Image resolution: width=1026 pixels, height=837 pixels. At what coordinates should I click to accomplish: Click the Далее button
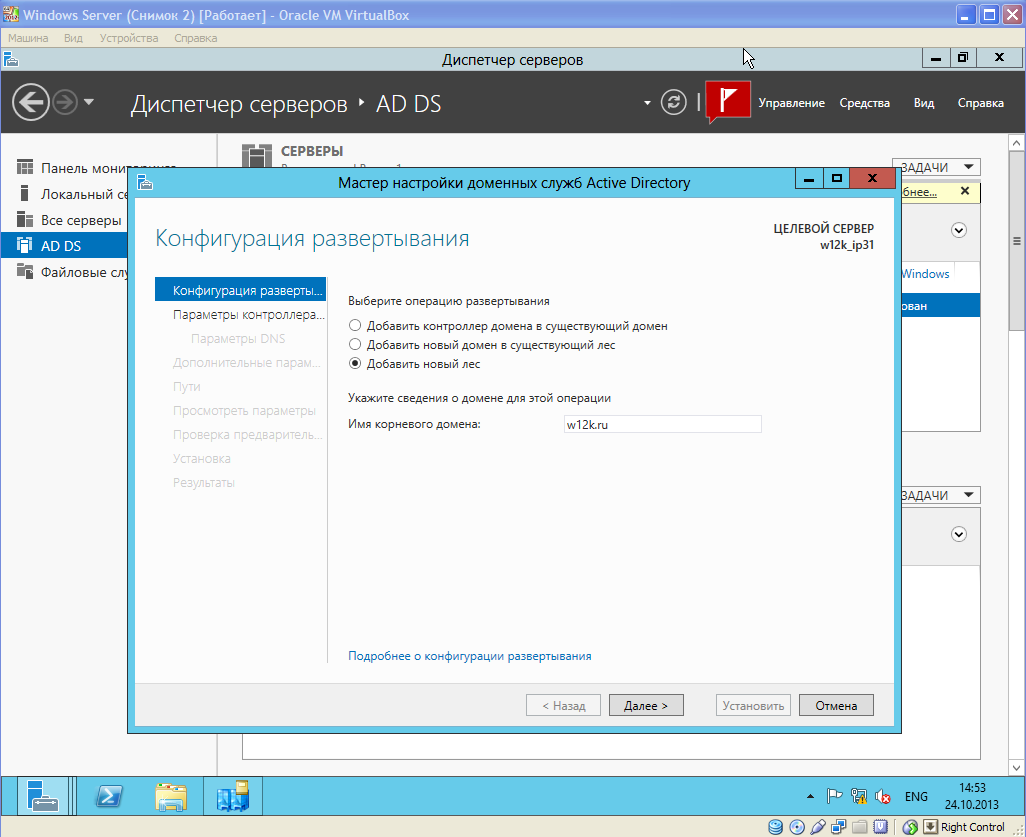click(x=646, y=705)
